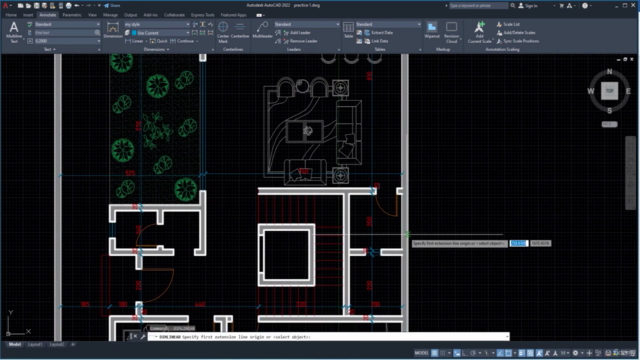Image resolution: width=640 pixels, height=360 pixels.
Task: Switch to the View ribbon tab
Action: pos(92,15)
